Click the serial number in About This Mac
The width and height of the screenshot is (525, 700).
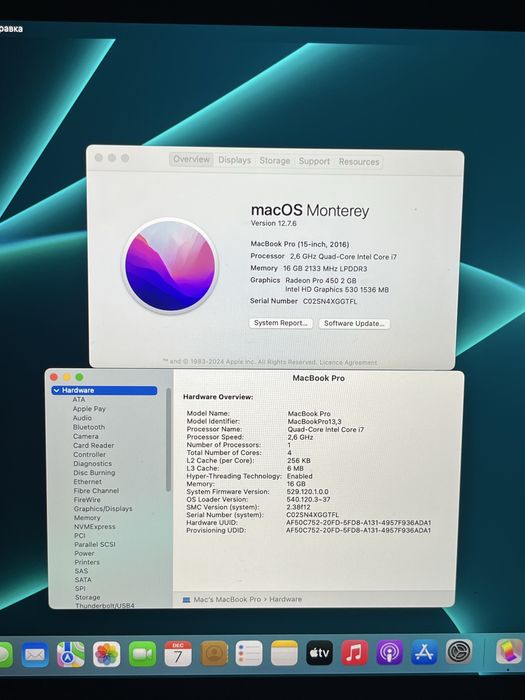(x=330, y=301)
